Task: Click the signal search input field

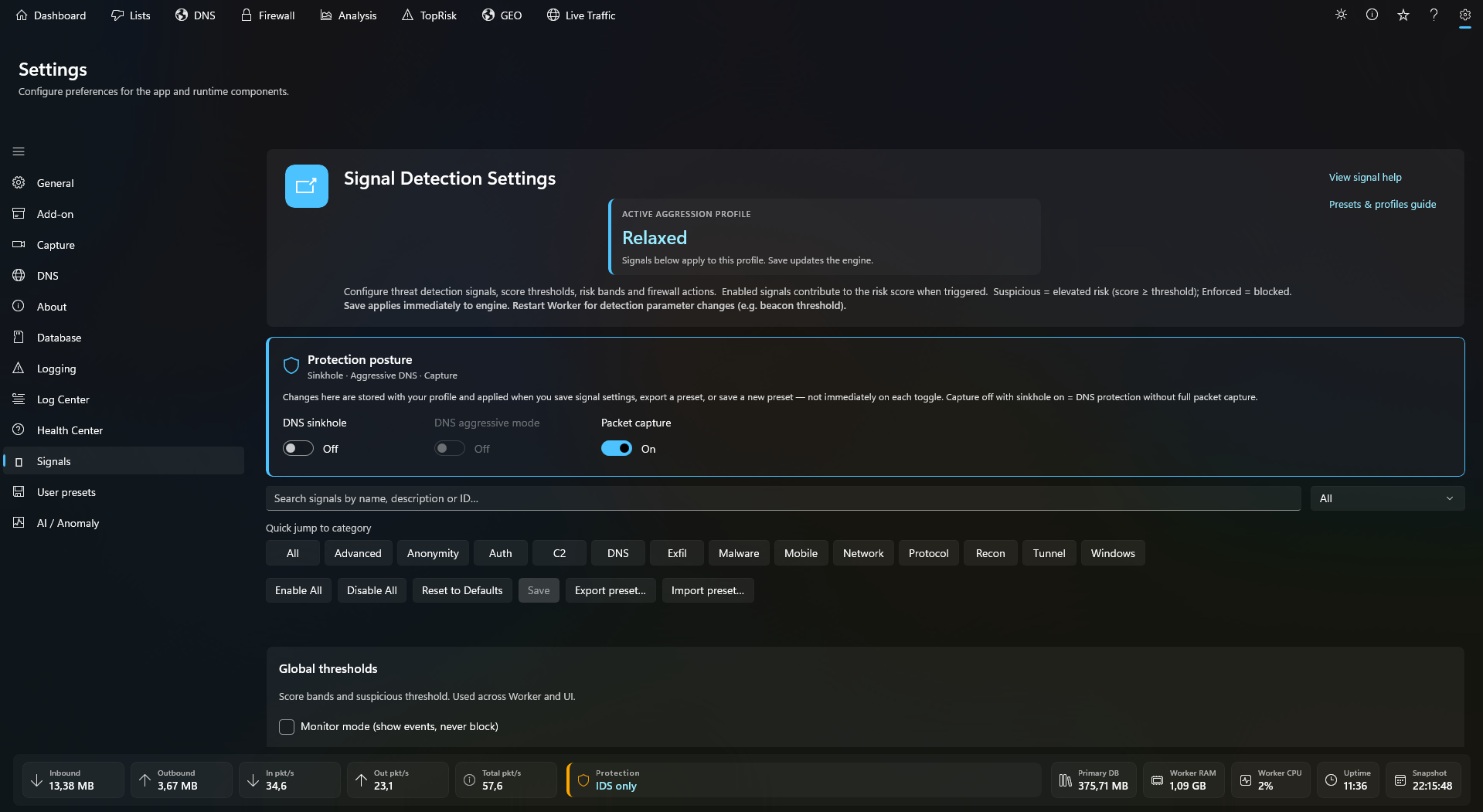Action: click(784, 498)
